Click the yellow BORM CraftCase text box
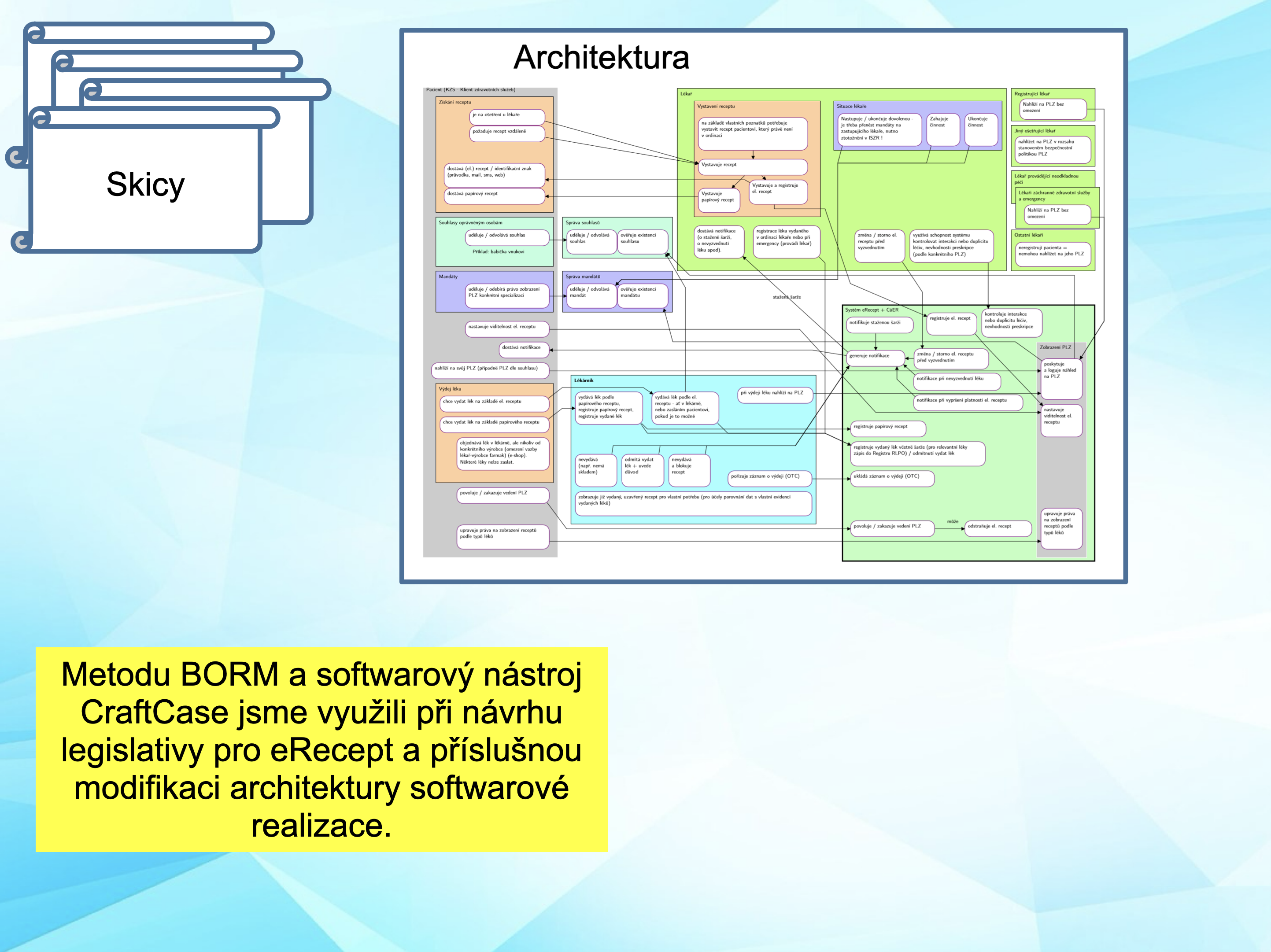The height and width of the screenshot is (952, 1271). [321, 749]
